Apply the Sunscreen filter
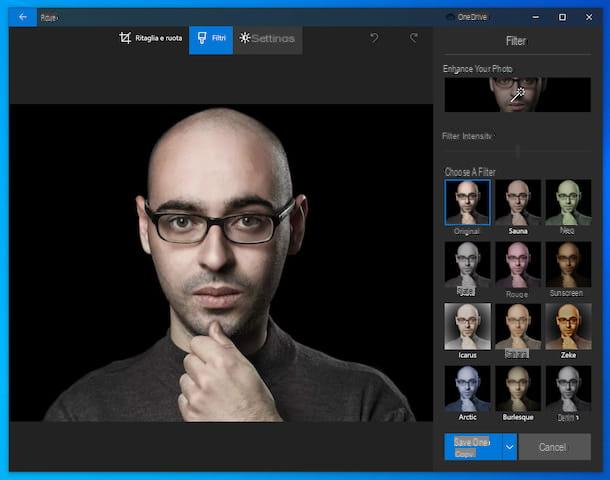The height and width of the screenshot is (480, 610). [x=568, y=265]
